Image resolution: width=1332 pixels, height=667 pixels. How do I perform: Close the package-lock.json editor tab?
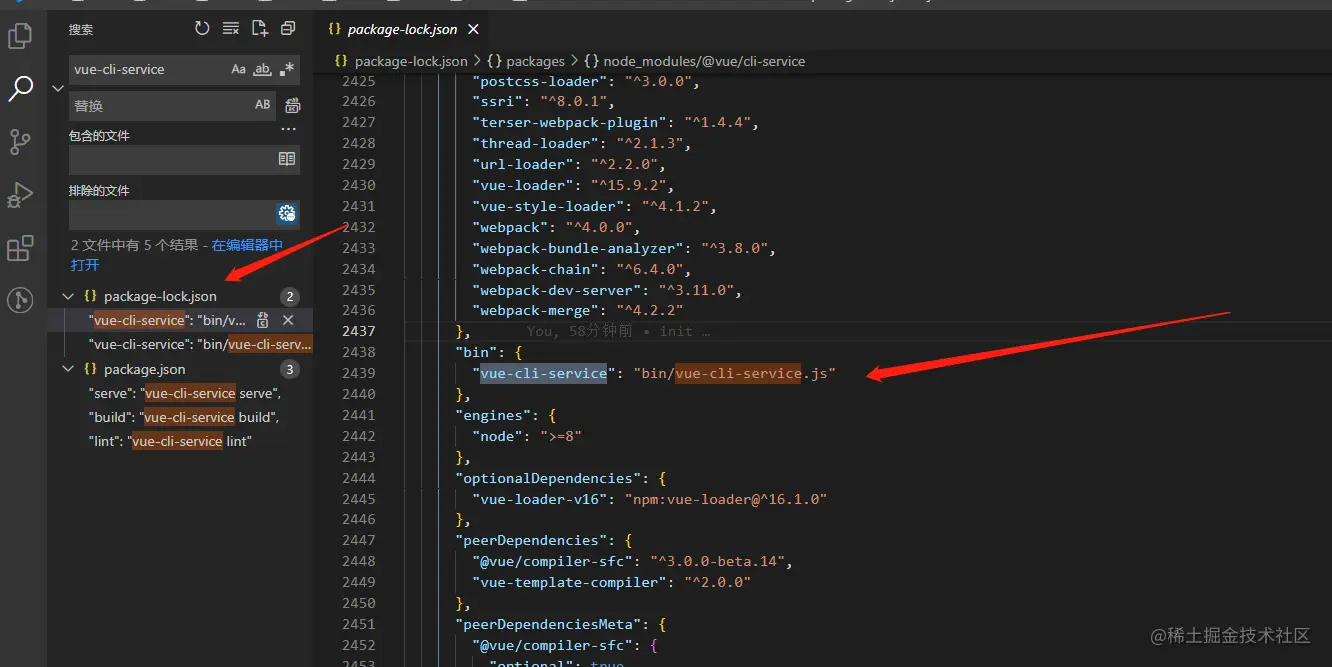(x=474, y=29)
